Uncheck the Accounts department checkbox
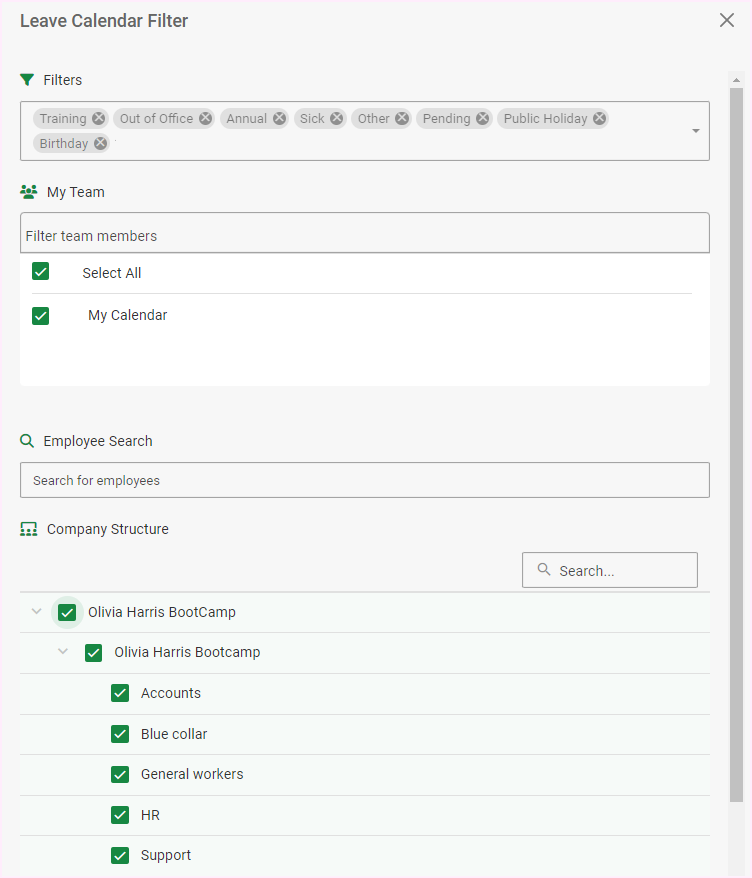 (120, 693)
